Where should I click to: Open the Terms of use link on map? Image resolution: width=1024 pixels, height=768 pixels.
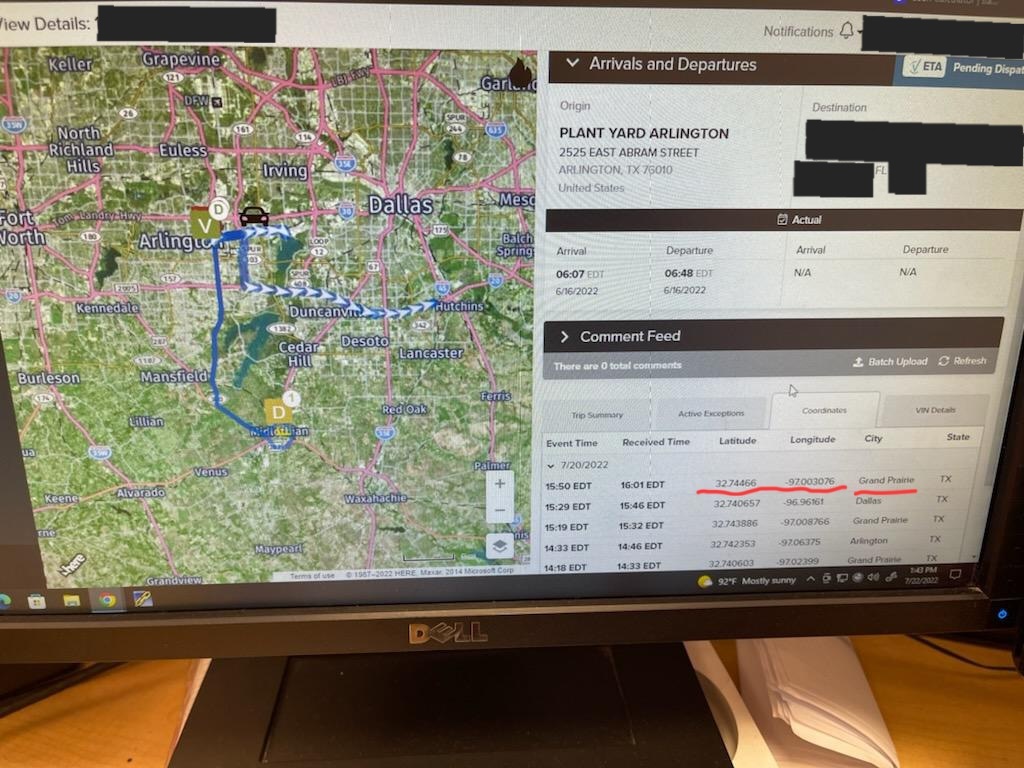pyautogui.click(x=312, y=576)
